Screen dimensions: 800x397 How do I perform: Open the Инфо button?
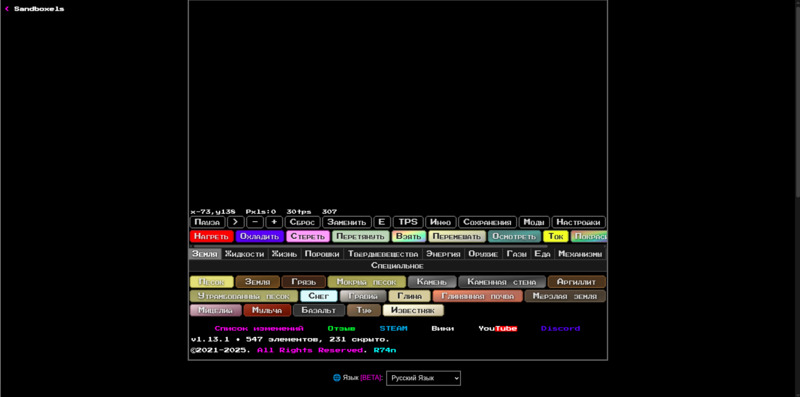441,222
